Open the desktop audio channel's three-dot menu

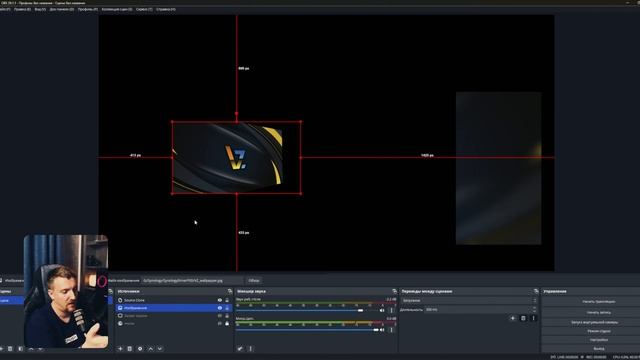point(391,310)
